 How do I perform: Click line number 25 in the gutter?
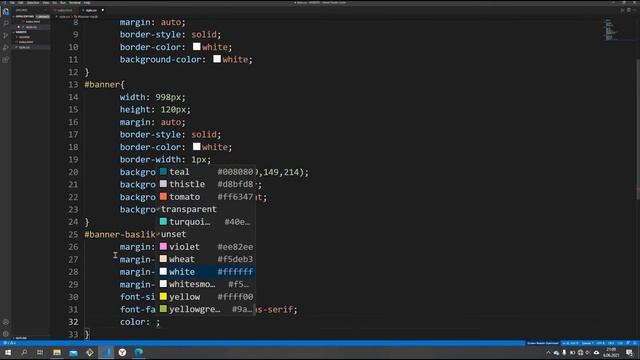(73, 234)
